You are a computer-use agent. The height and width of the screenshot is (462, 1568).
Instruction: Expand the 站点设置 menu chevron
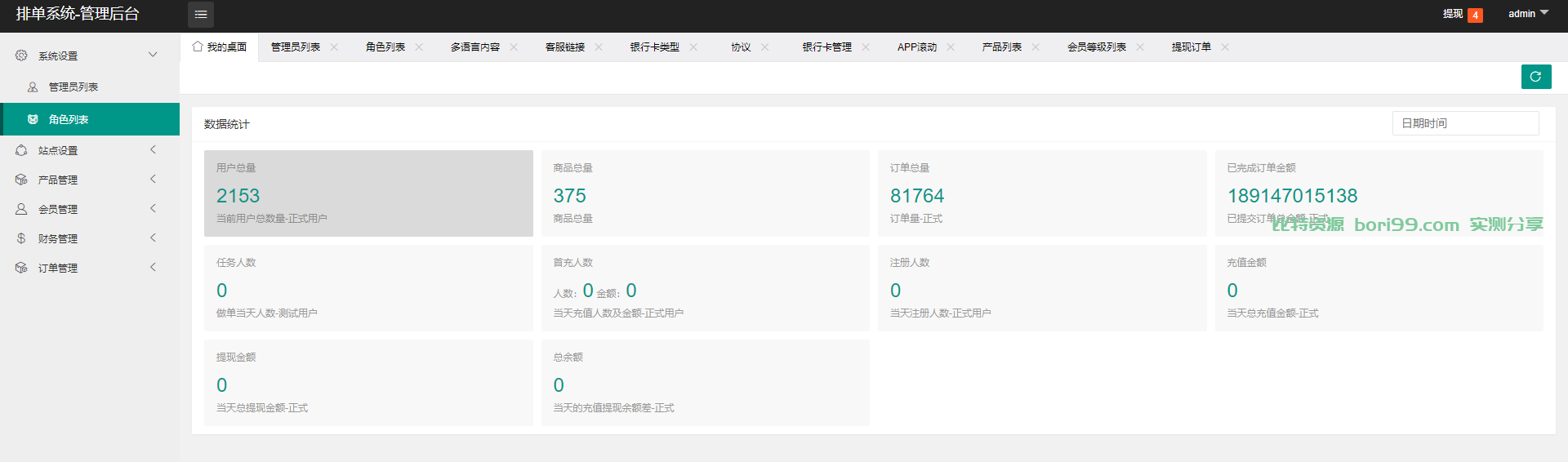153,149
